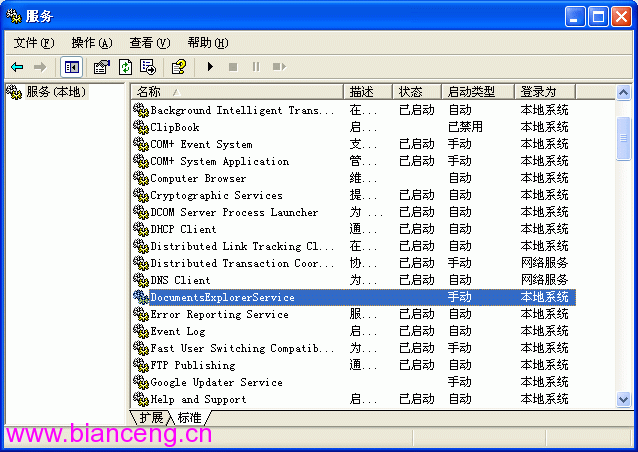Image resolution: width=638 pixels, height=452 pixels.
Task: Open the Properties toolbar icon
Action: 102,67
